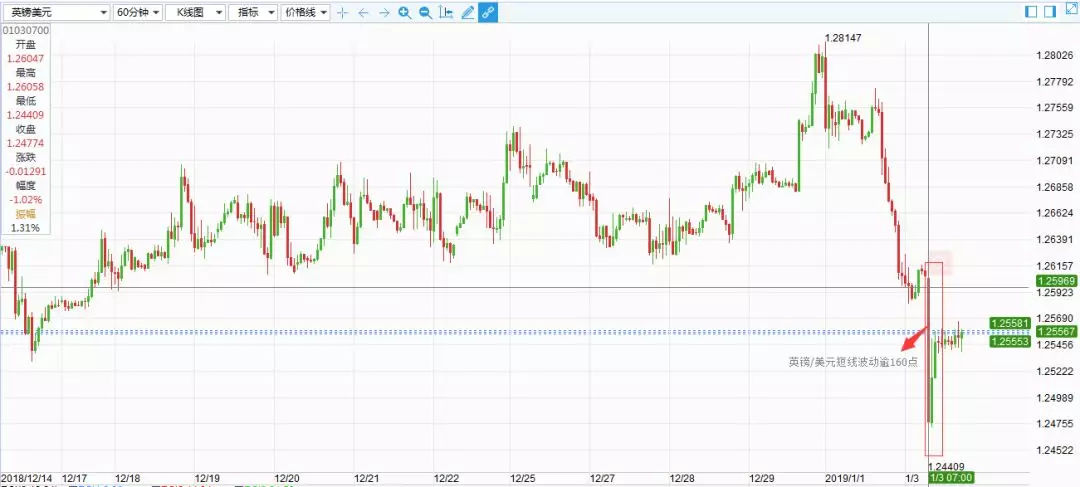
Task: Click the 最高 value 1.26058
Action: point(25,87)
